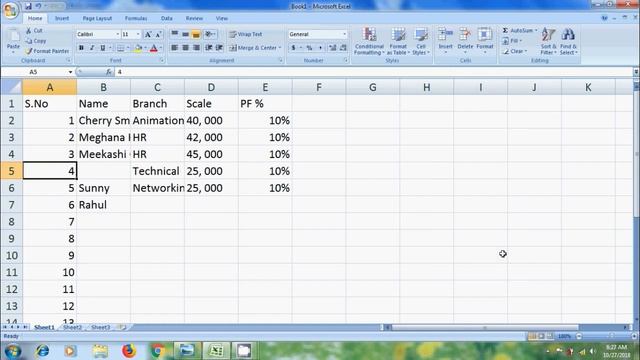640x360 pixels.
Task: Open Conditional Formatting
Action: point(369,41)
